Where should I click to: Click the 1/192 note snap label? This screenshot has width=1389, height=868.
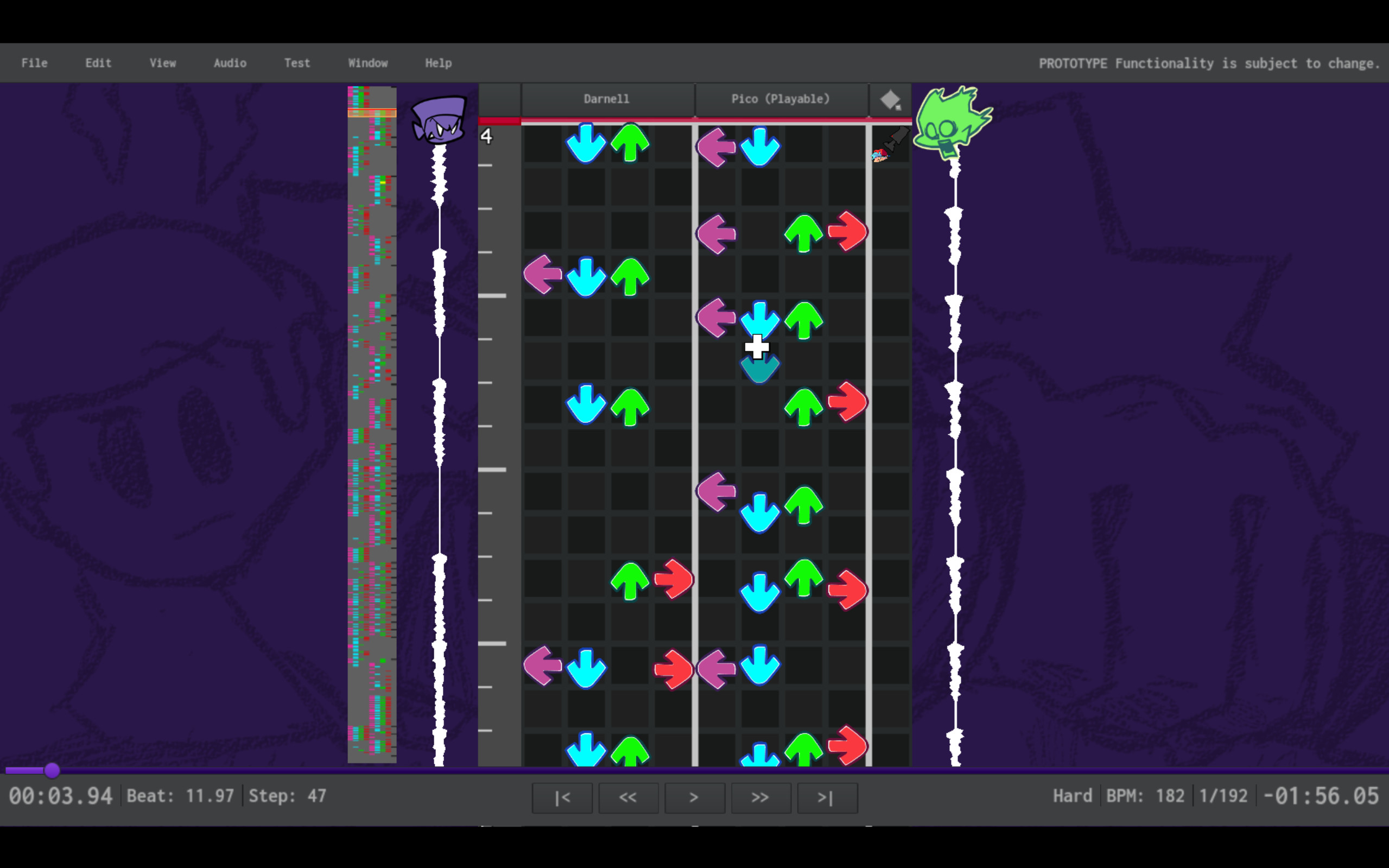tap(1223, 796)
